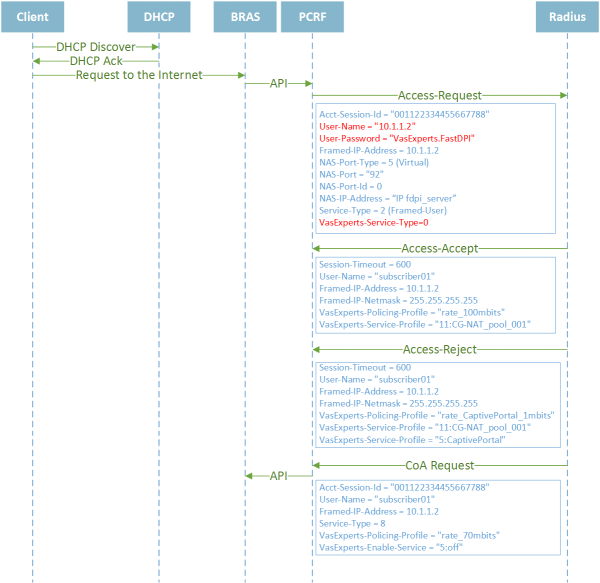The width and height of the screenshot is (600, 583).
Task: Click the VasExperts-Enable-Service "5:off" line
Action: pyautogui.click(x=396, y=547)
